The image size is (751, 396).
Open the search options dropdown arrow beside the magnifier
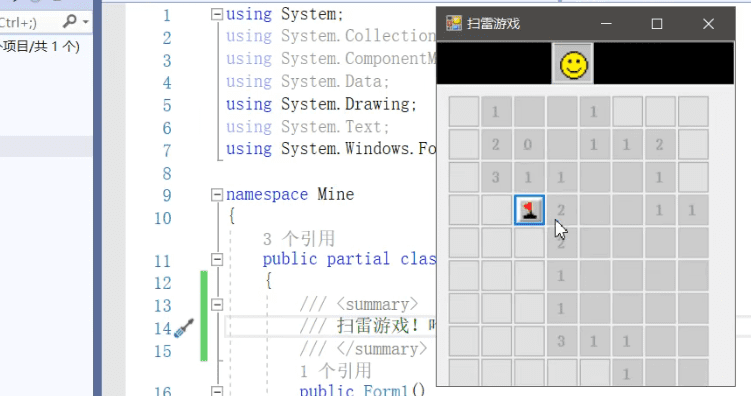86,22
